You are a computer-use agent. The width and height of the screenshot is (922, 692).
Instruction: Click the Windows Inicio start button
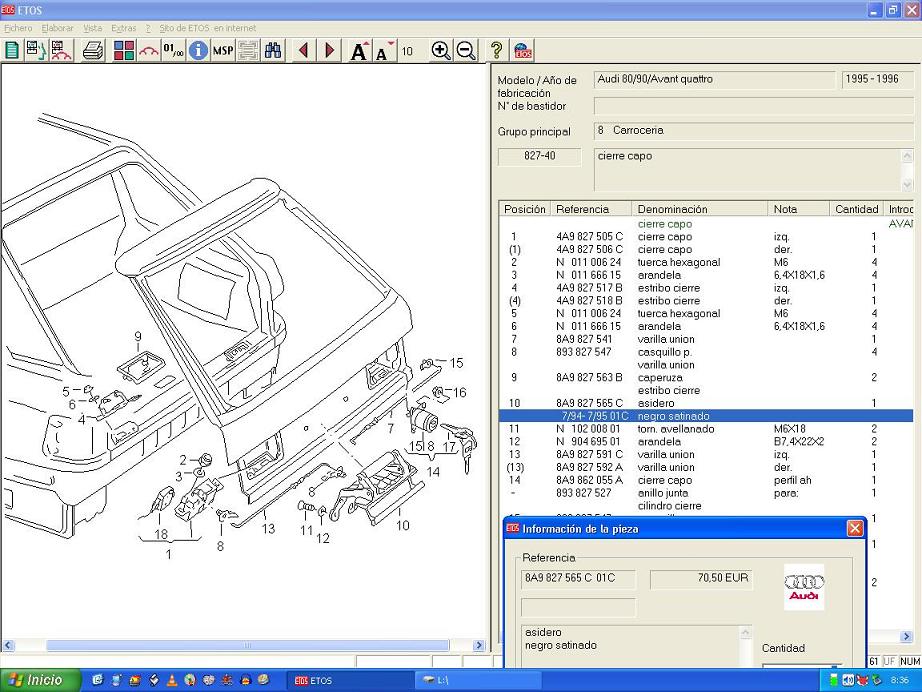pos(40,680)
